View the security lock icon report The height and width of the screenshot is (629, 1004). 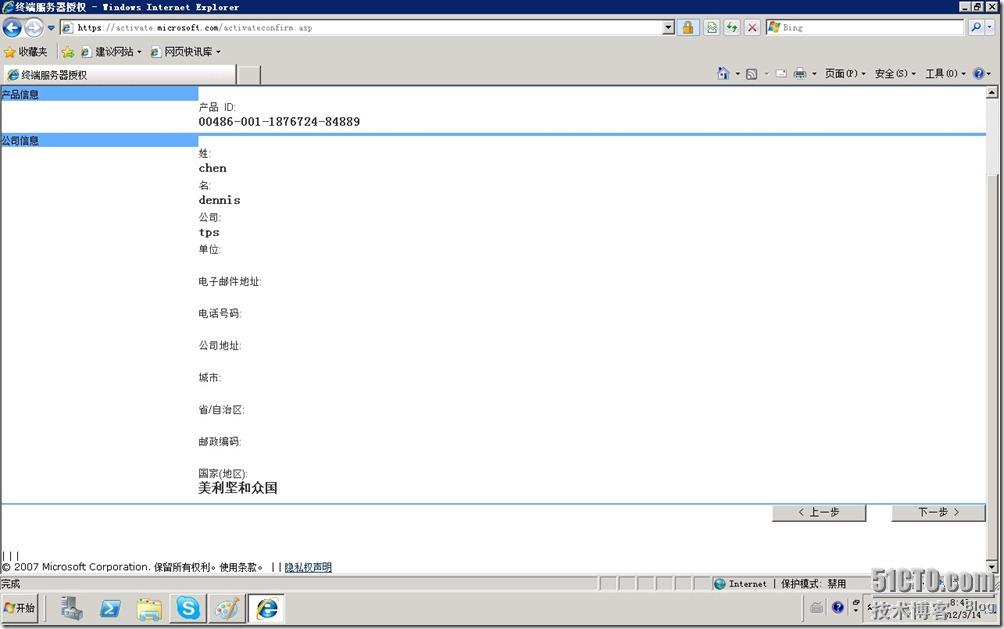pyautogui.click(x=688, y=28)
